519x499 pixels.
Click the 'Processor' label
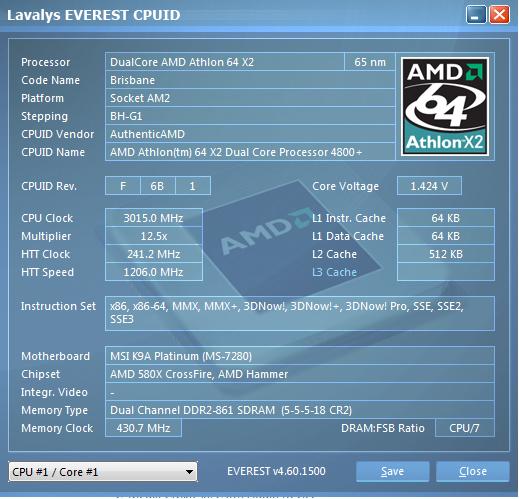pyautogui.click(x=46, y=62)
